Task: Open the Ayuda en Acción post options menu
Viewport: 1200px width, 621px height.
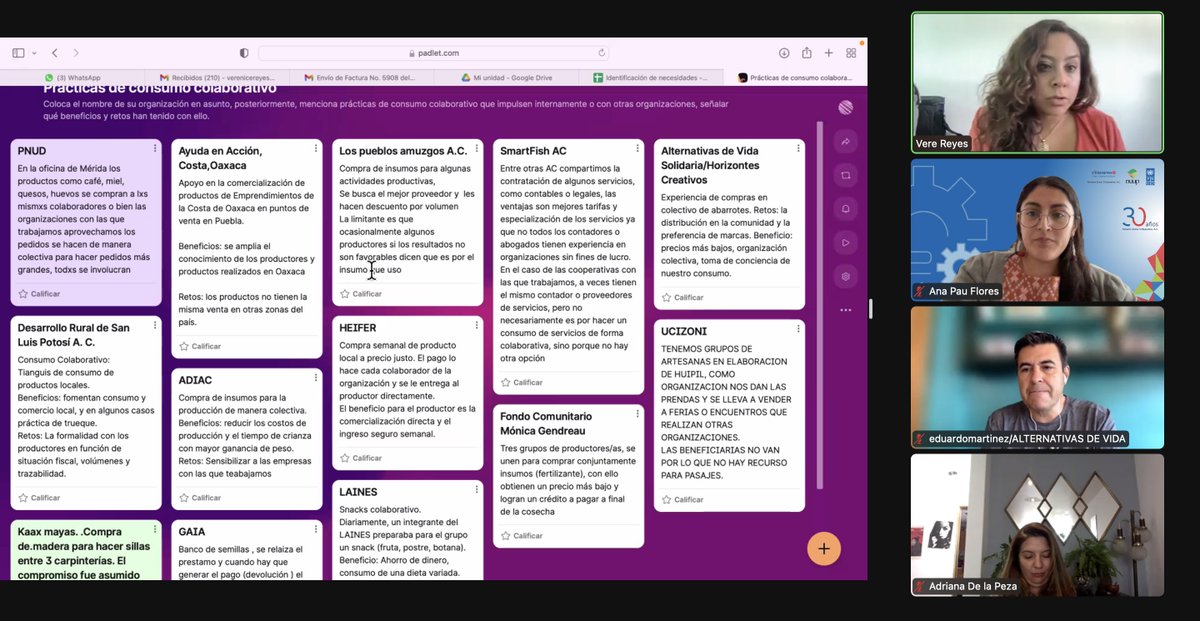Action: point(315,149)
